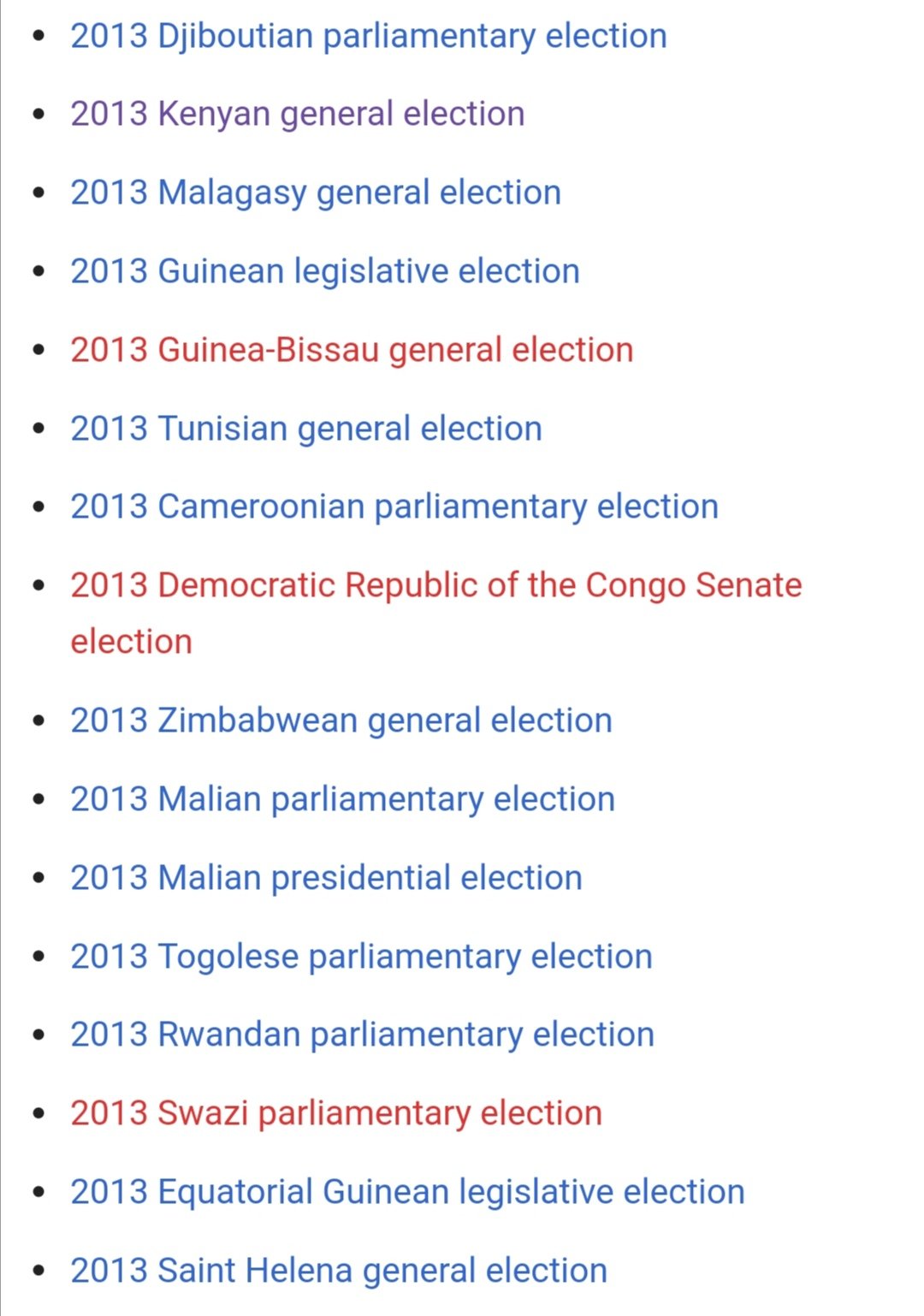924x1316 pixels.
Task: Click "Zimbabwean" in the election list
Action: 258,721
